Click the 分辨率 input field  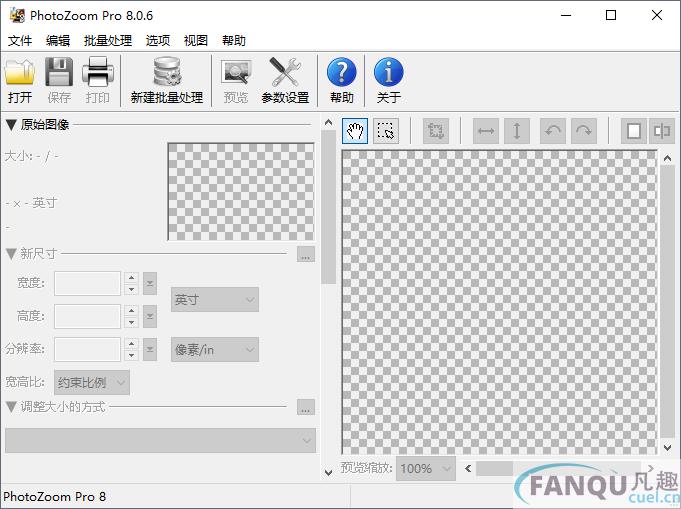87,350
